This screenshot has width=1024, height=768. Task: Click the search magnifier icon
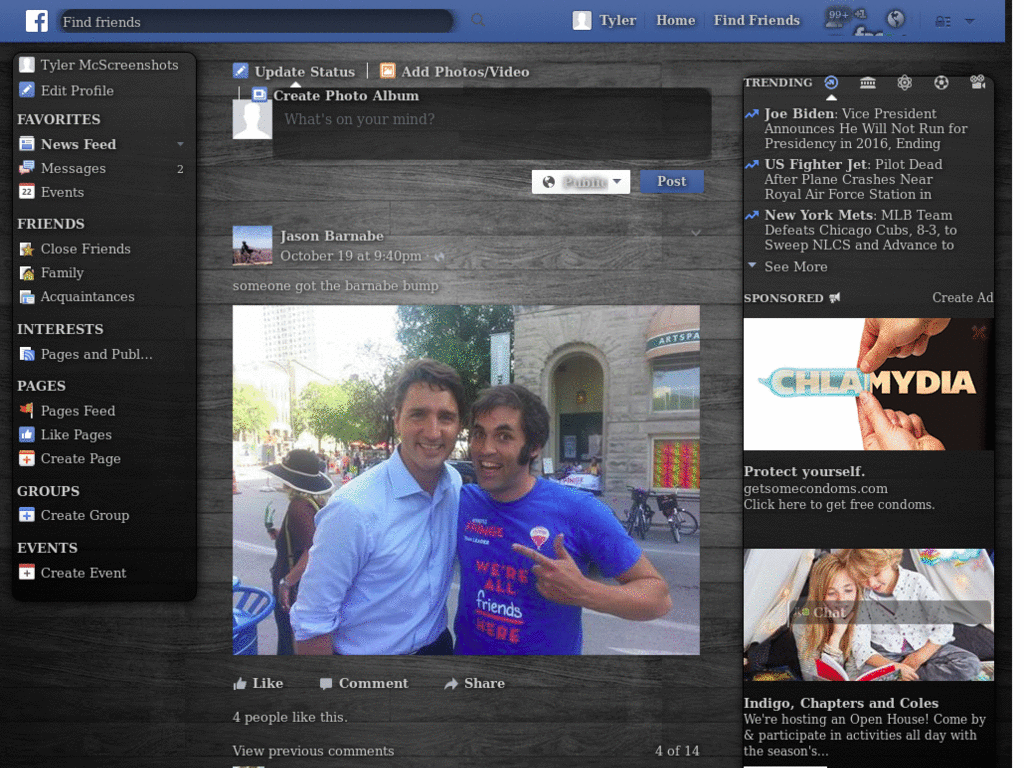pos(478,20)
